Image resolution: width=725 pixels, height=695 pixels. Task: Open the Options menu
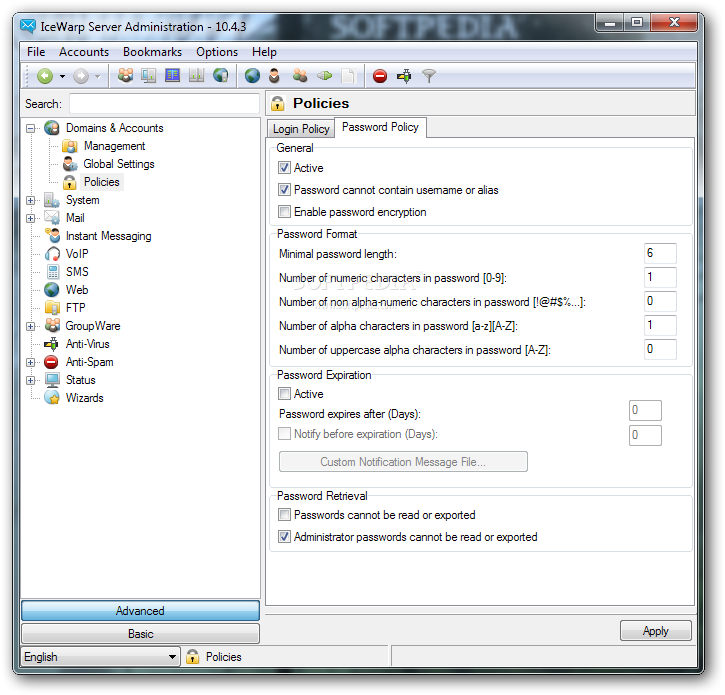point(217,52)
